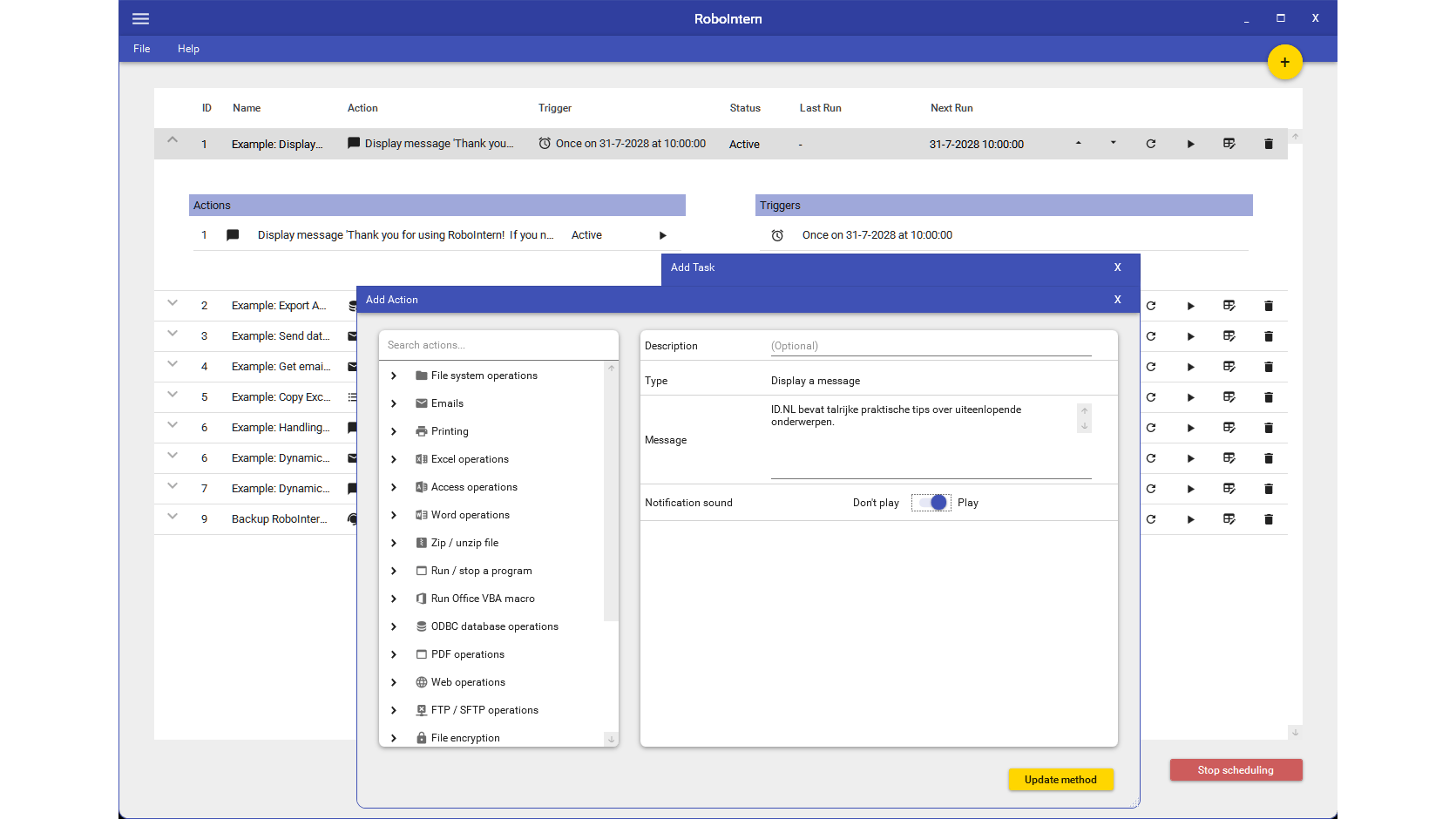This screenshot has width=1456, height=819.
Task: Open the hamburger menu icon
Action: pyautogui.click(x=140, y=19)
